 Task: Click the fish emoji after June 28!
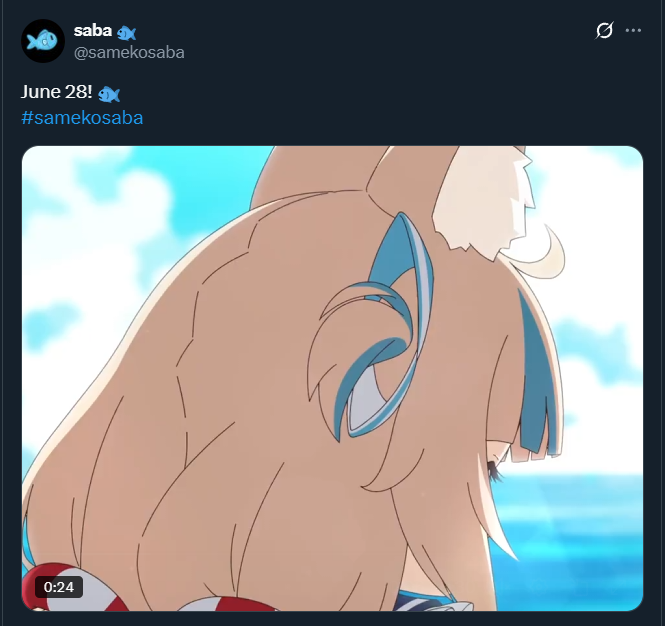pos(109,94)
